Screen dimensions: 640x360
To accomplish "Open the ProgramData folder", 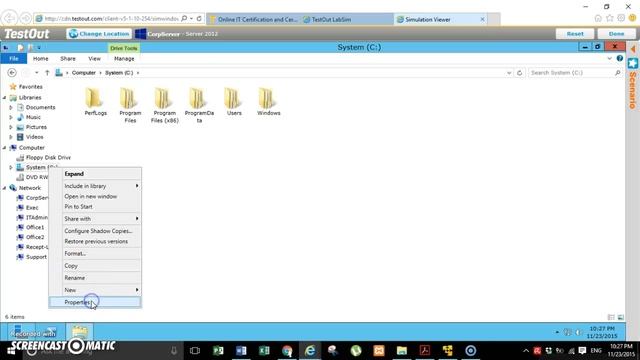I will coord(199,105).
